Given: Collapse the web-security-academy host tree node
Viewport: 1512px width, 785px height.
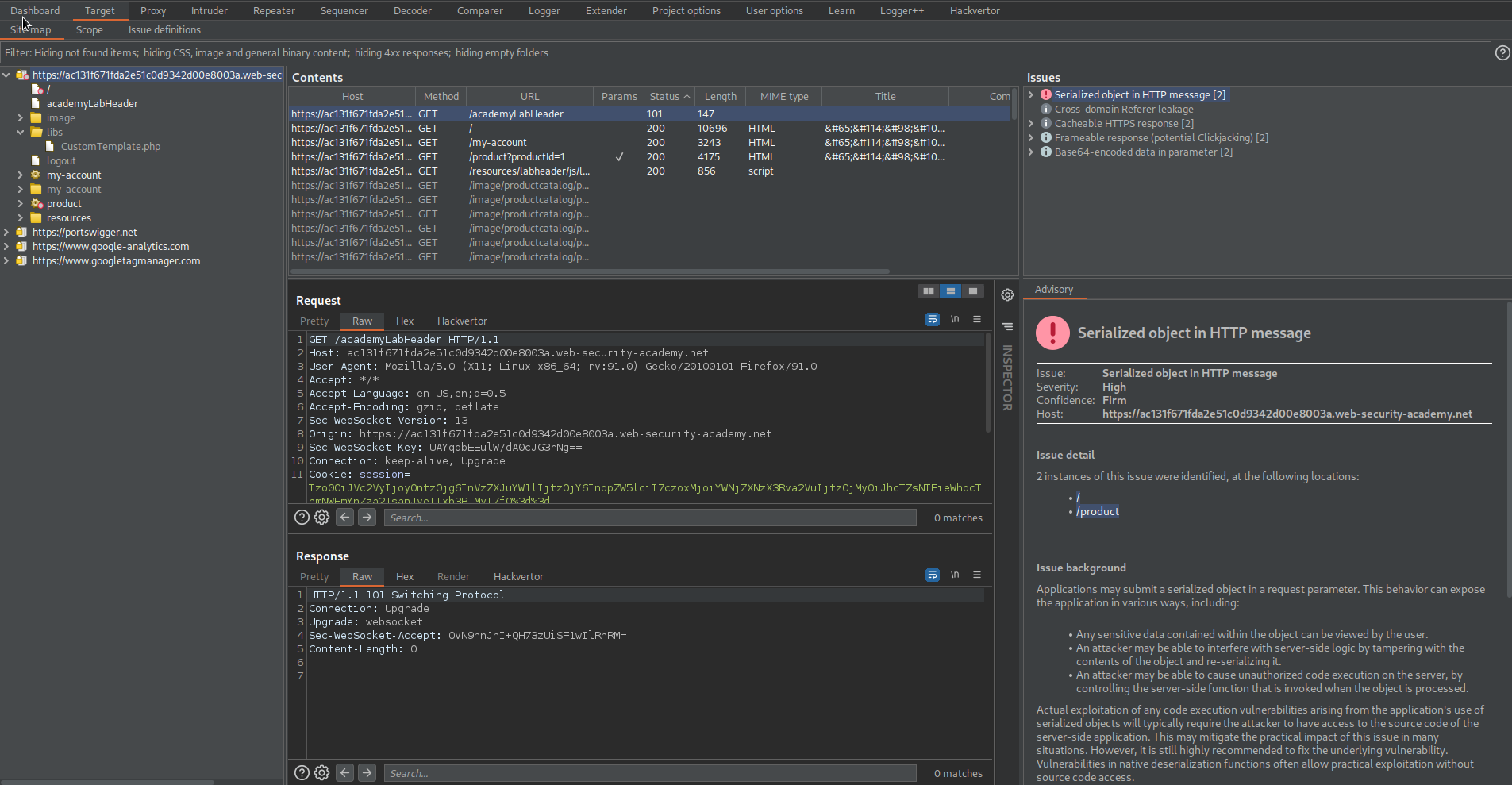Looking at the screenshot, I should point(6,75).
